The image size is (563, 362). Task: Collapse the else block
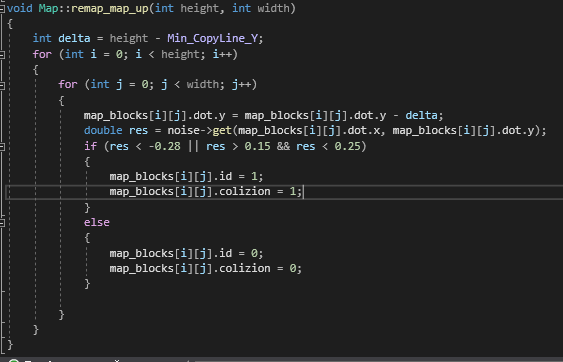[x=2, y=223]
